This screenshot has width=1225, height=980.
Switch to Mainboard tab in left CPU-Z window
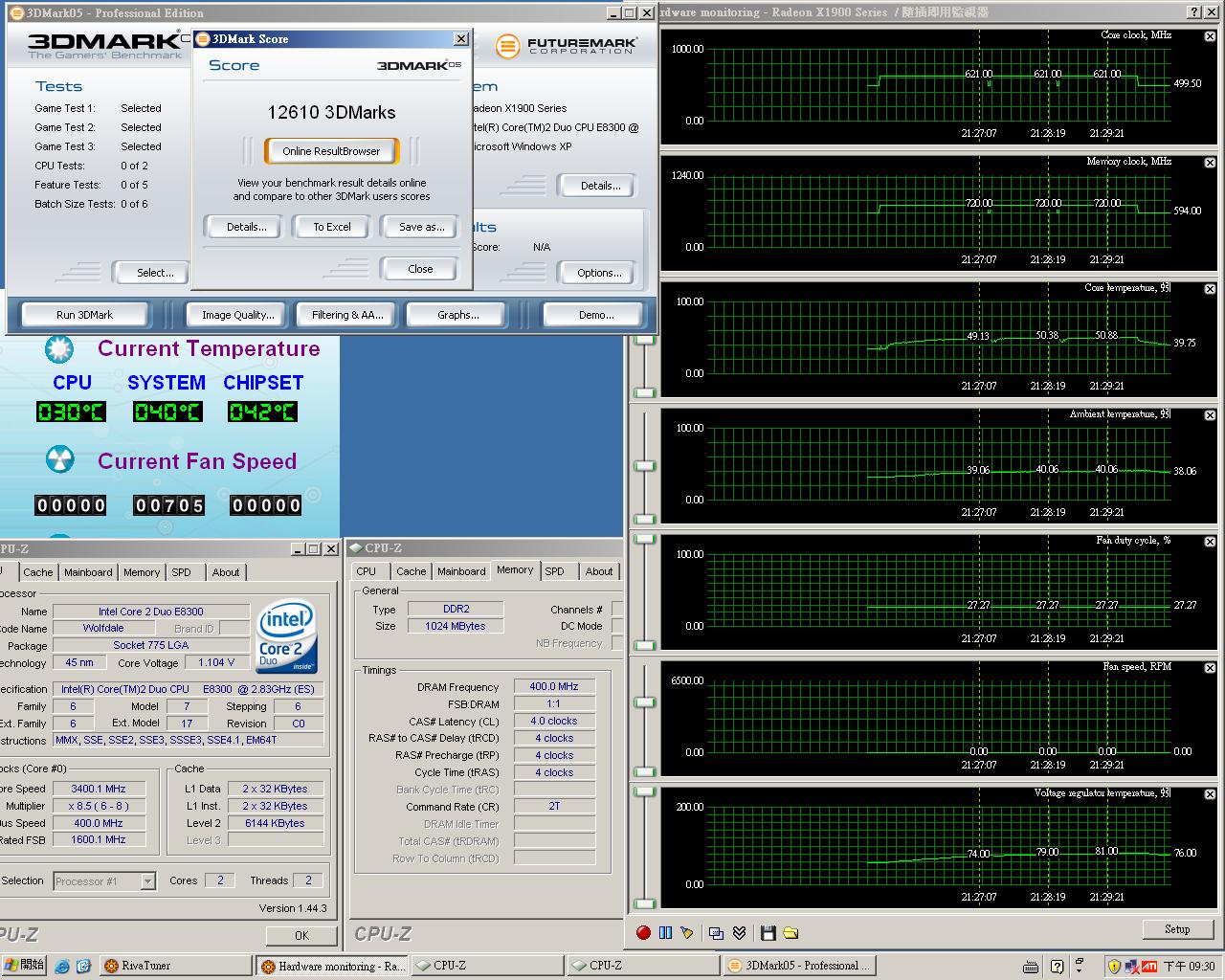pos(88,572)
